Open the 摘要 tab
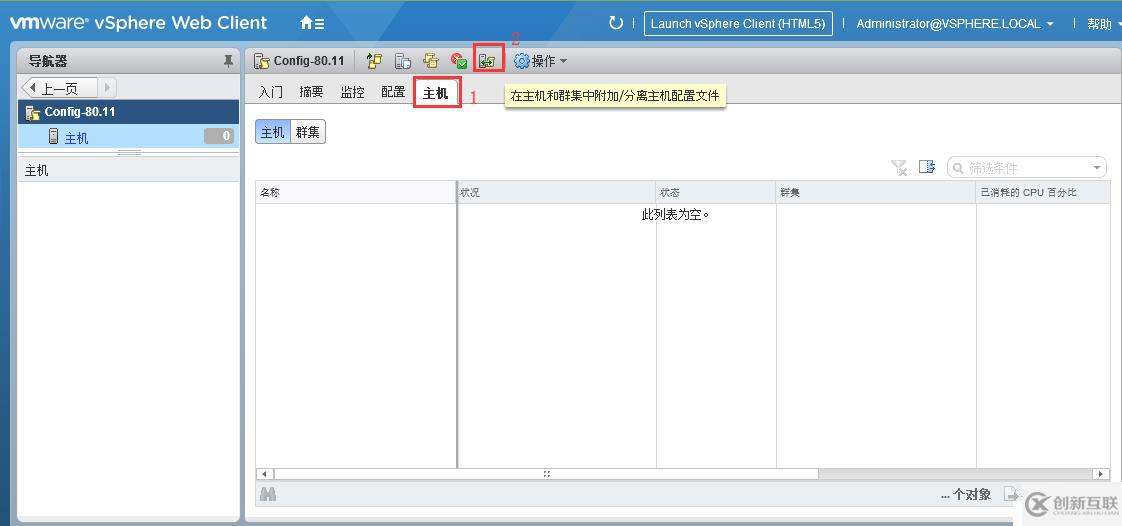1122x526 pixels. (311, 92)
